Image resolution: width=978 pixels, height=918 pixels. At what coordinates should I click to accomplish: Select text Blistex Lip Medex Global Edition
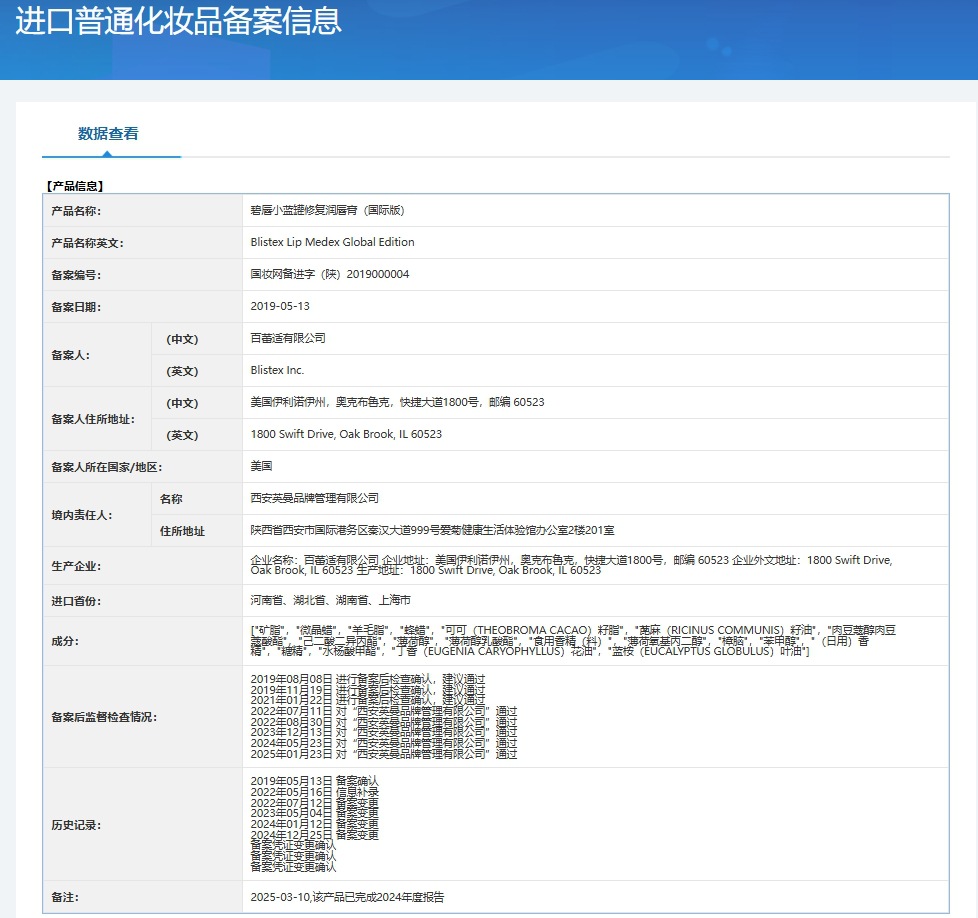[x=332, y=242]
